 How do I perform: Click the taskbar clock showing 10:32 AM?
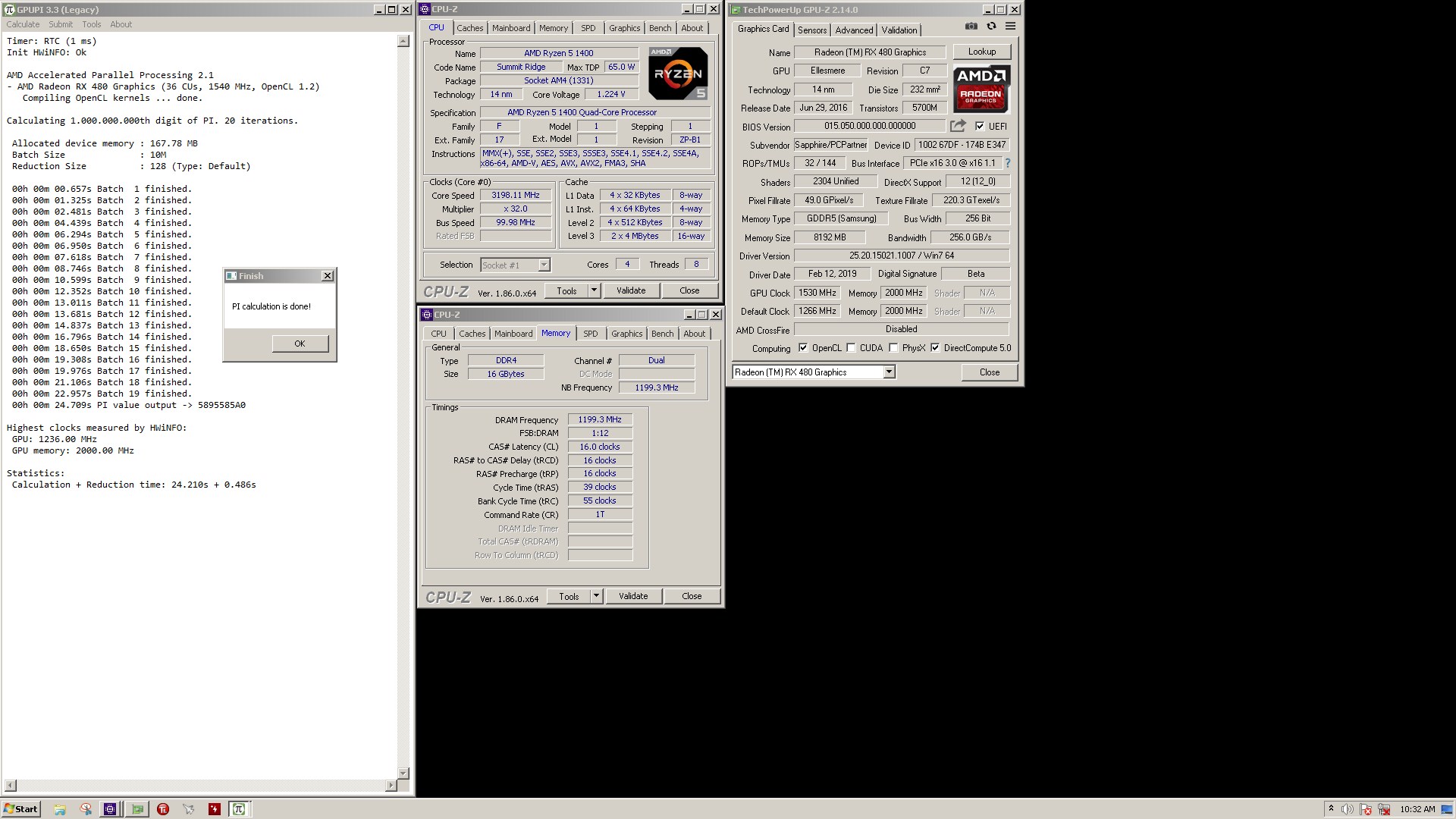click(x=1417, y=809)
